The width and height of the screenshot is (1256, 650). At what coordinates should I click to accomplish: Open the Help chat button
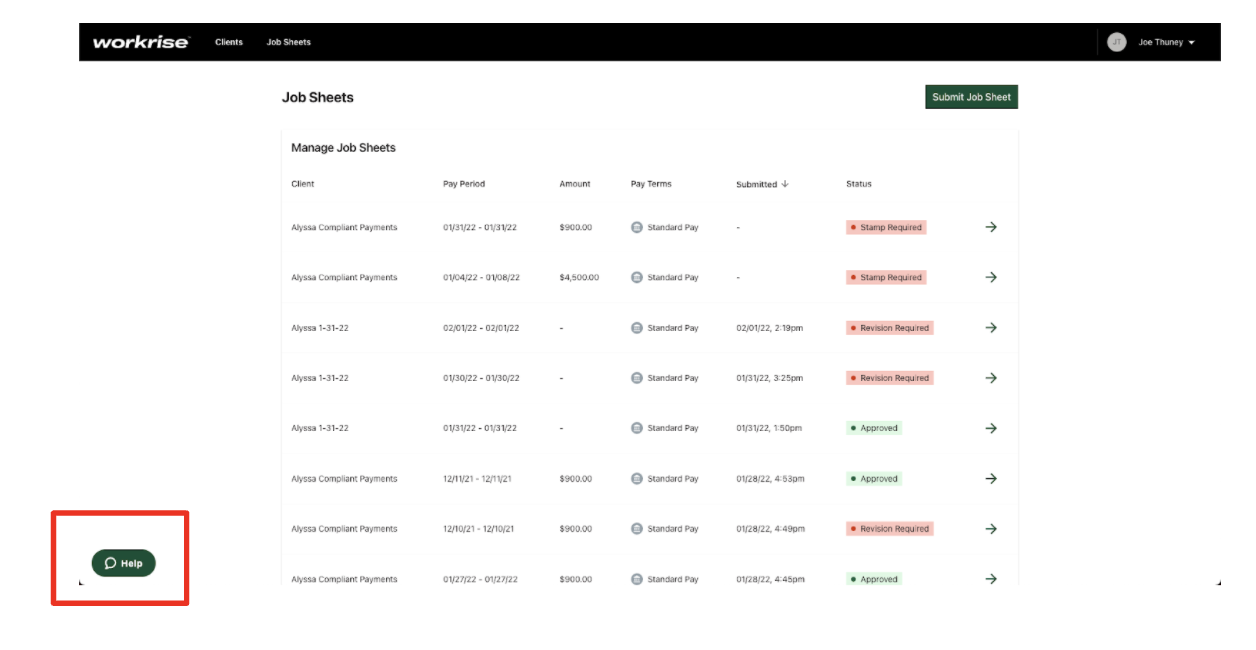click(124, 563)
